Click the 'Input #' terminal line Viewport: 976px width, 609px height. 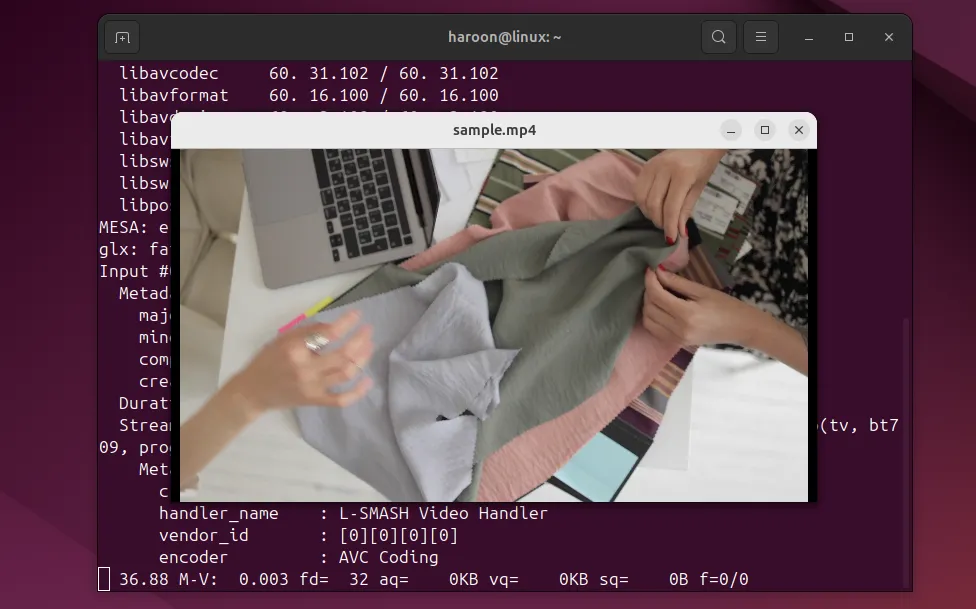(x=134, y=271)
